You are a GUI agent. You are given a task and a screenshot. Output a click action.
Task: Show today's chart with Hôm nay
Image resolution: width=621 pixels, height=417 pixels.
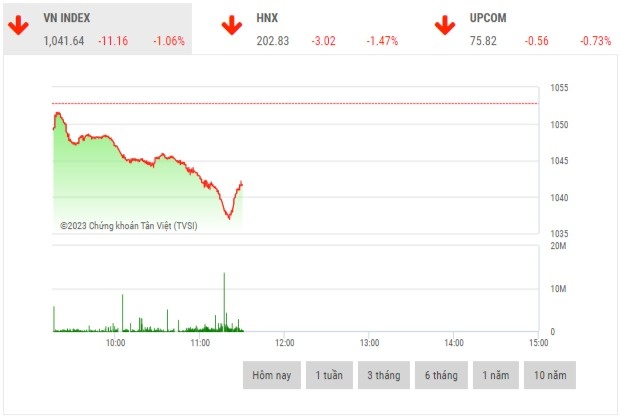271,375
